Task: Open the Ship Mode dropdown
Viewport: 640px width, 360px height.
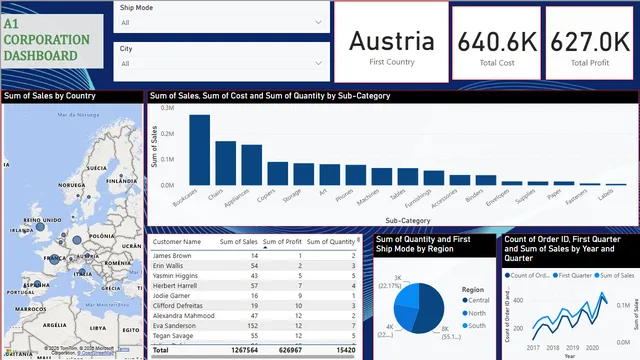Action: [x=222, y=22]
